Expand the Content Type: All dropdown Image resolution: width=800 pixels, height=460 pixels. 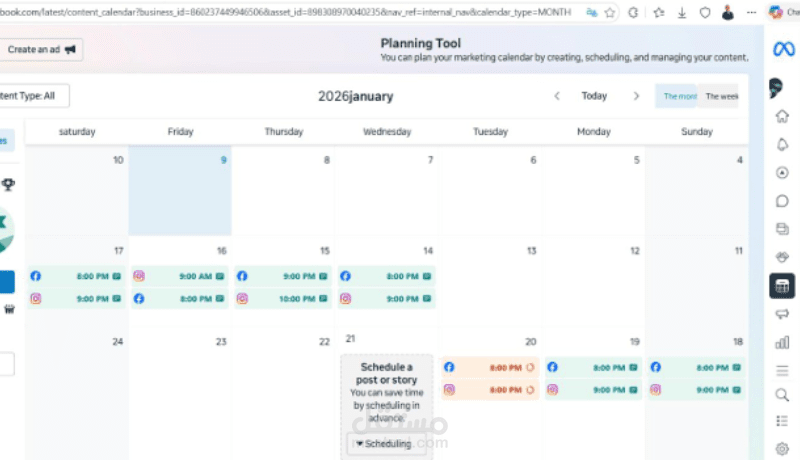34,96
